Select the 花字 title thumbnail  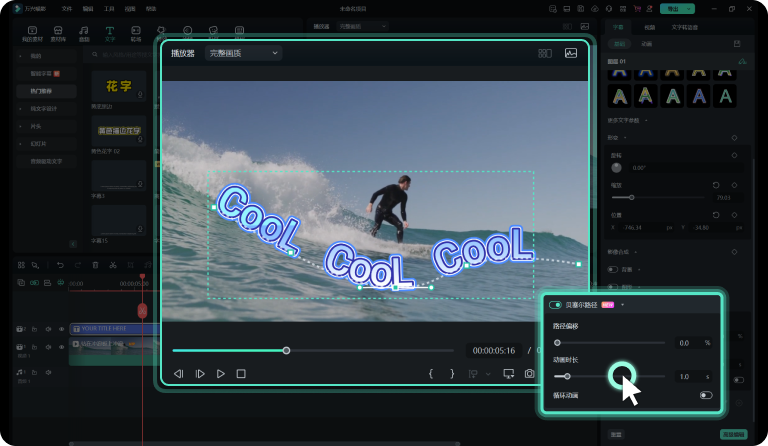coord(119,86)
